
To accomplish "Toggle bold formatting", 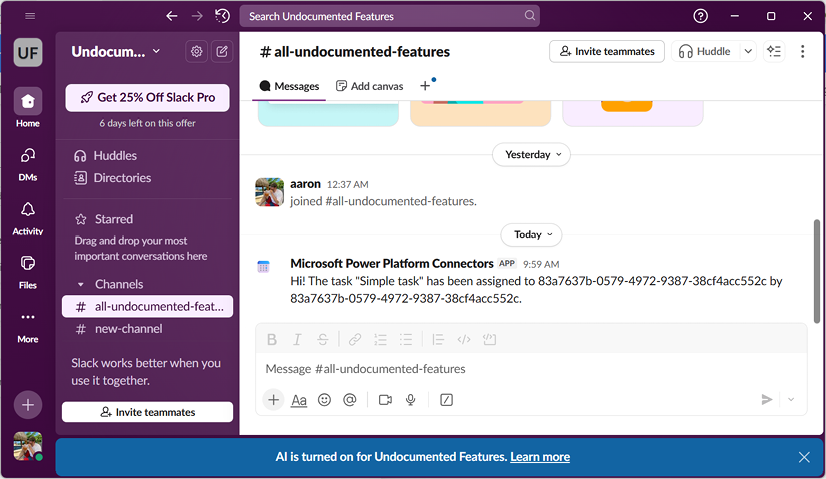I will (272, 339).
